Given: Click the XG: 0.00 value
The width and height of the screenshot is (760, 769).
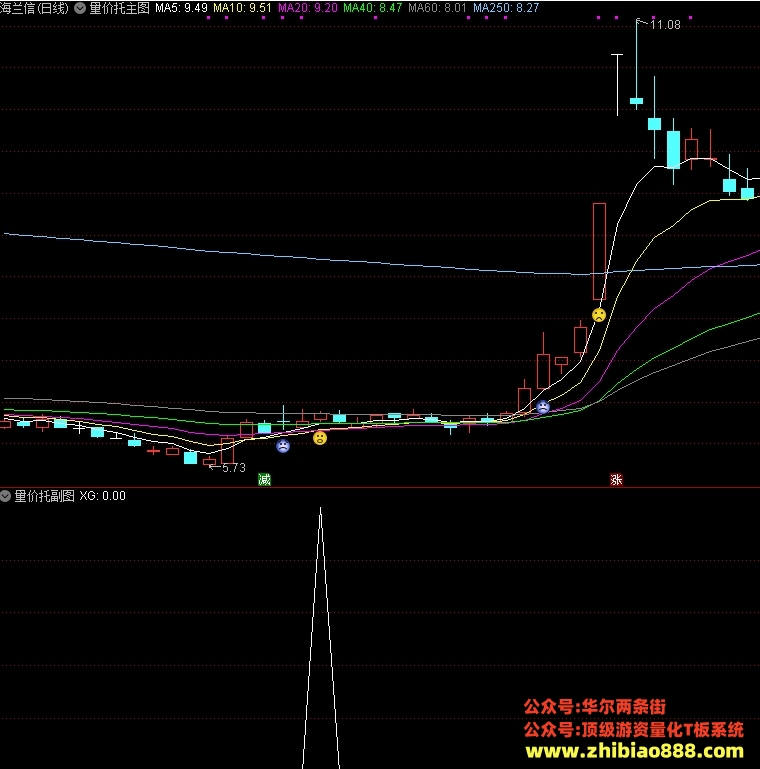Looking at the screenshot, I should [x=102, y=496].
